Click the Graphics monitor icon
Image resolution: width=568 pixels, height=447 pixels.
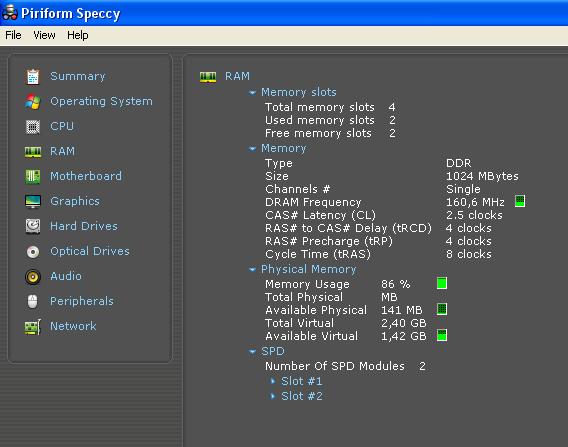point(33,201)
